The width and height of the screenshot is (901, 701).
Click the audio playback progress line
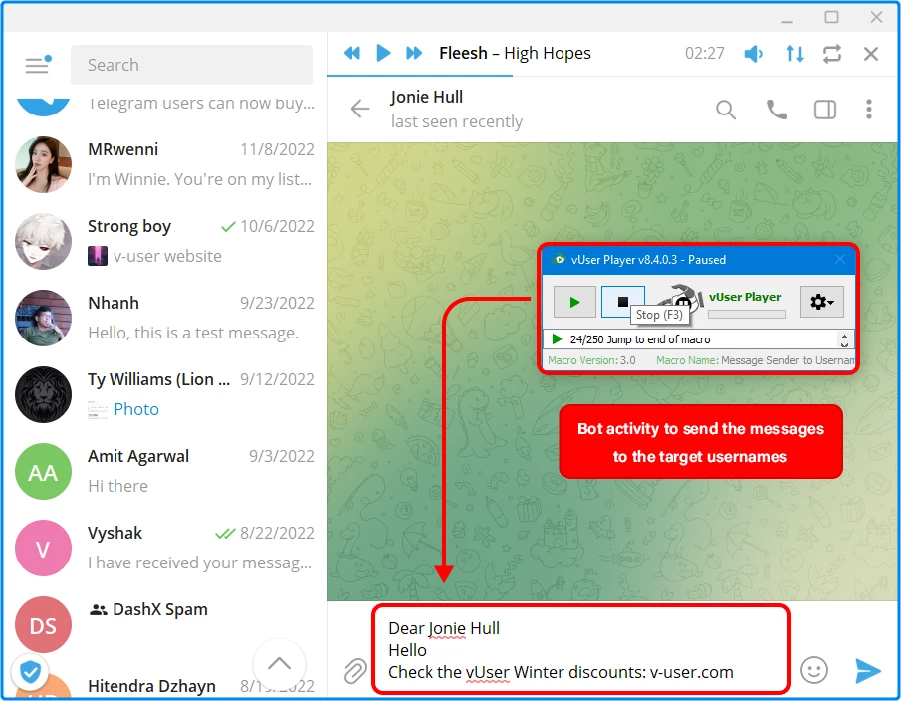(x=611, y=75)
